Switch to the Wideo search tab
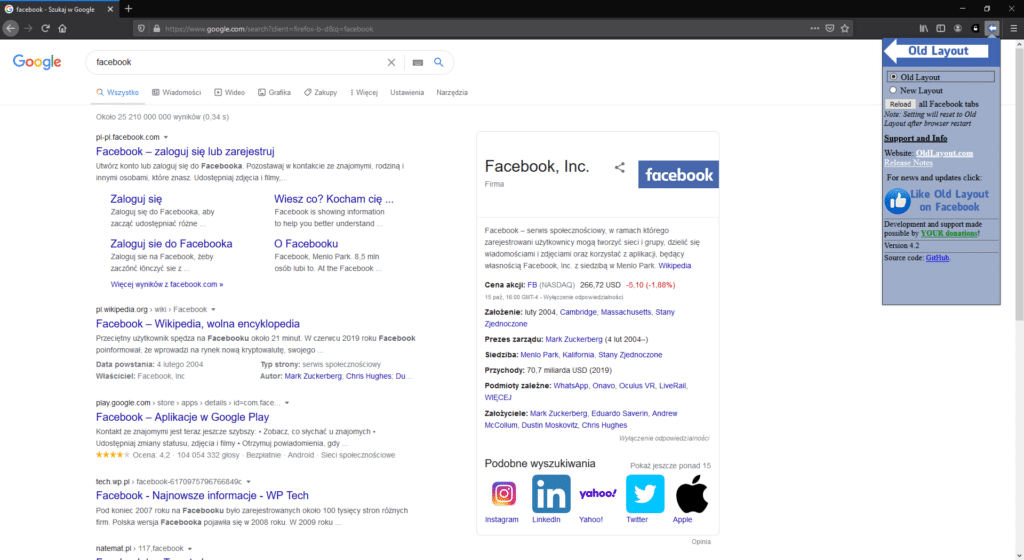This screenshot has width=1024, height=560. 229,93
